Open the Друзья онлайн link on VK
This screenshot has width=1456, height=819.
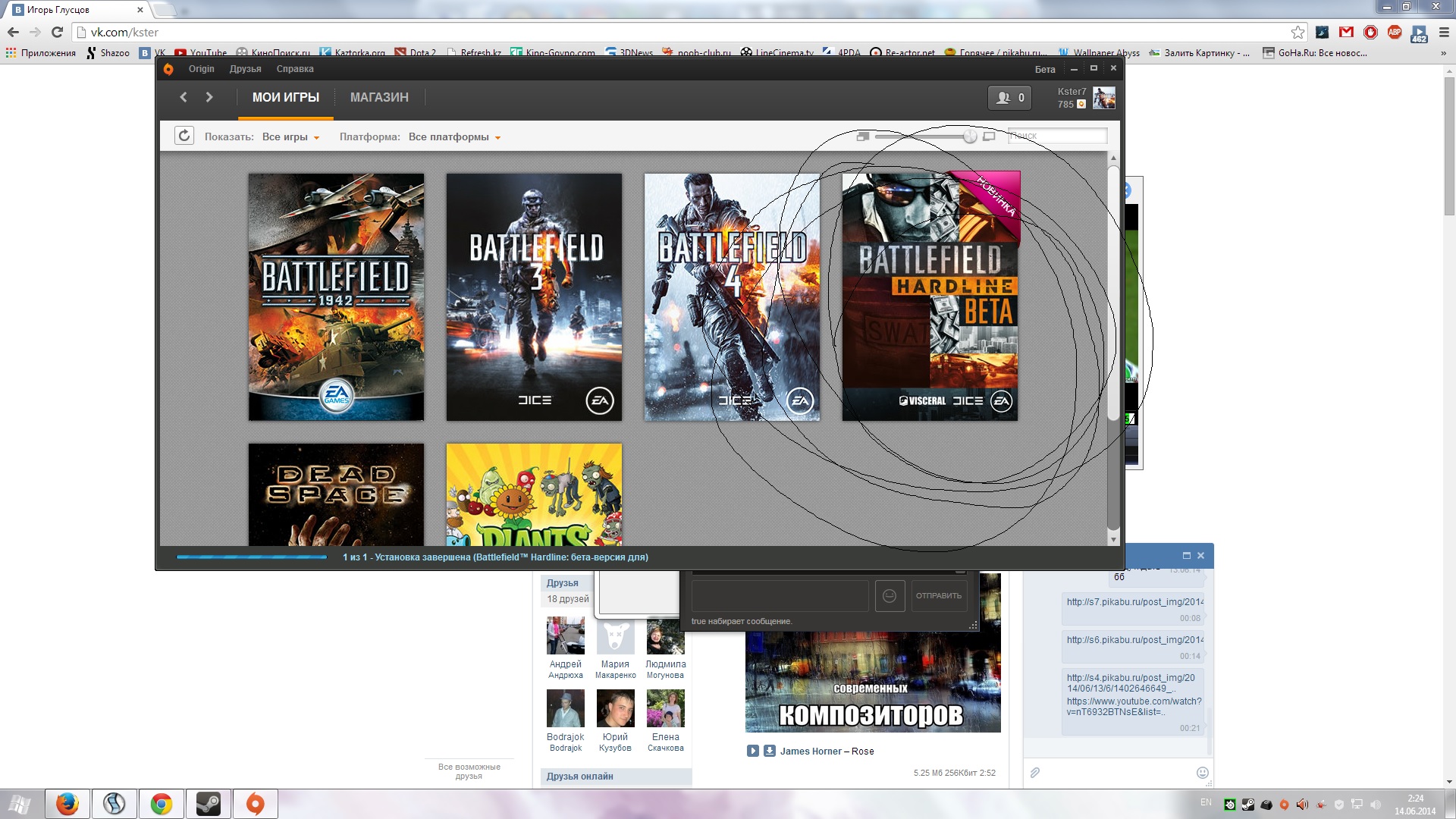(x=579, y=777)
